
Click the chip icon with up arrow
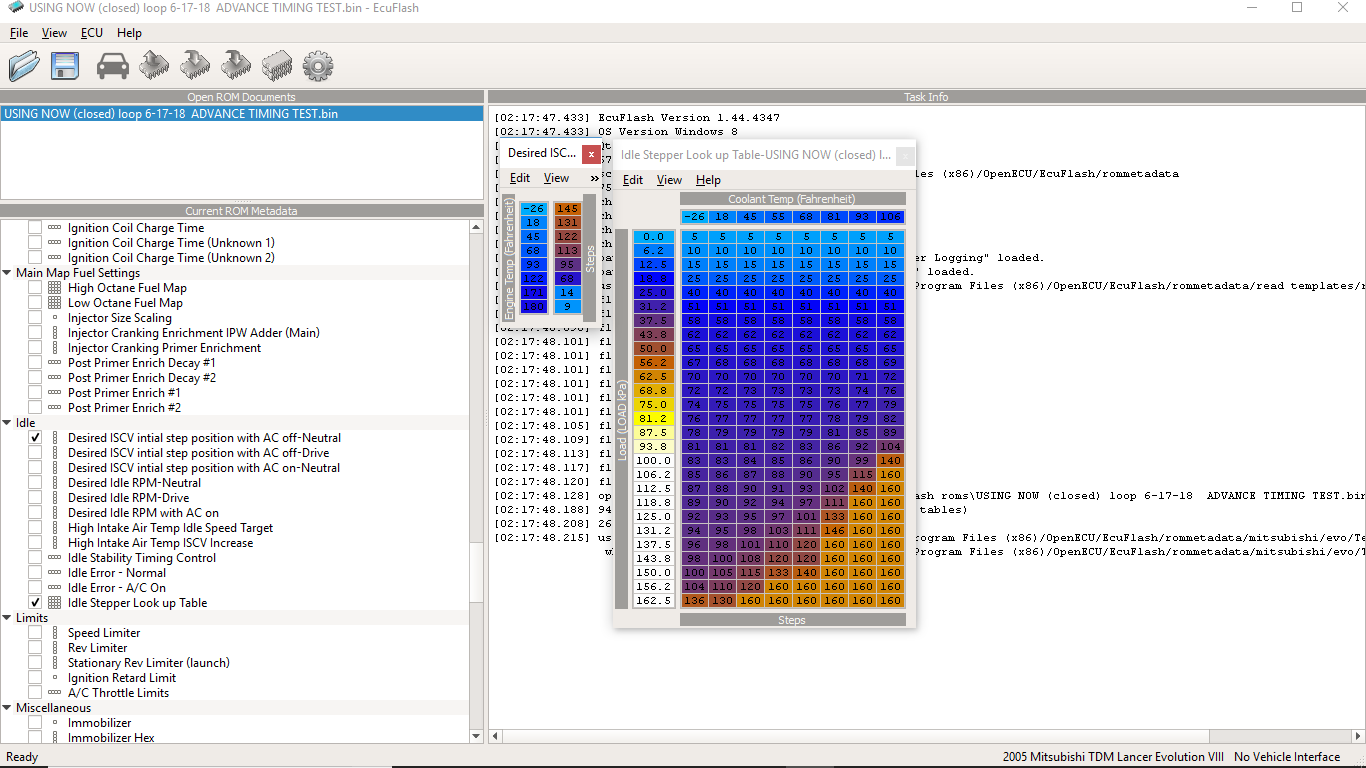(x=154, y=66)
